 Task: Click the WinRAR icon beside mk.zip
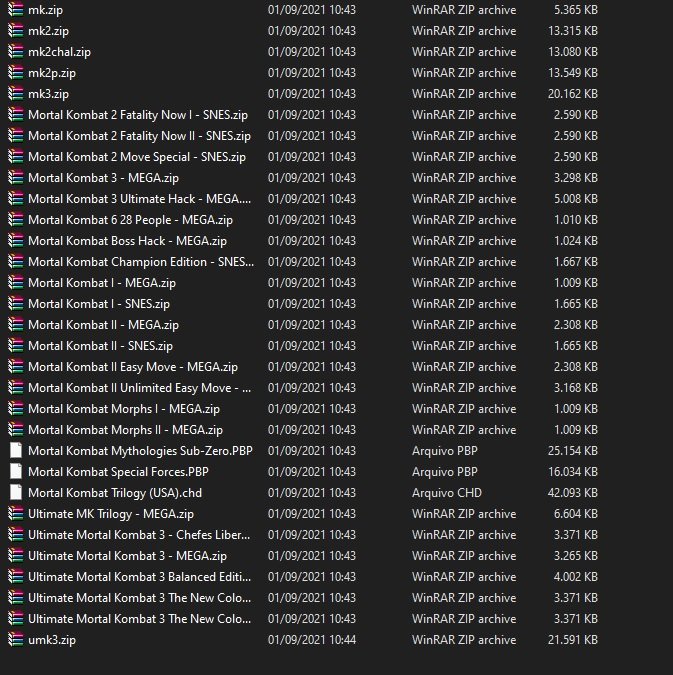[x=16, y=9]
